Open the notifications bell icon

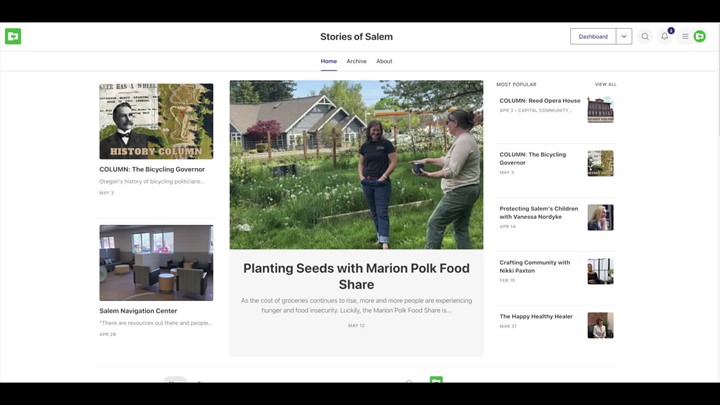pos(664,36)
